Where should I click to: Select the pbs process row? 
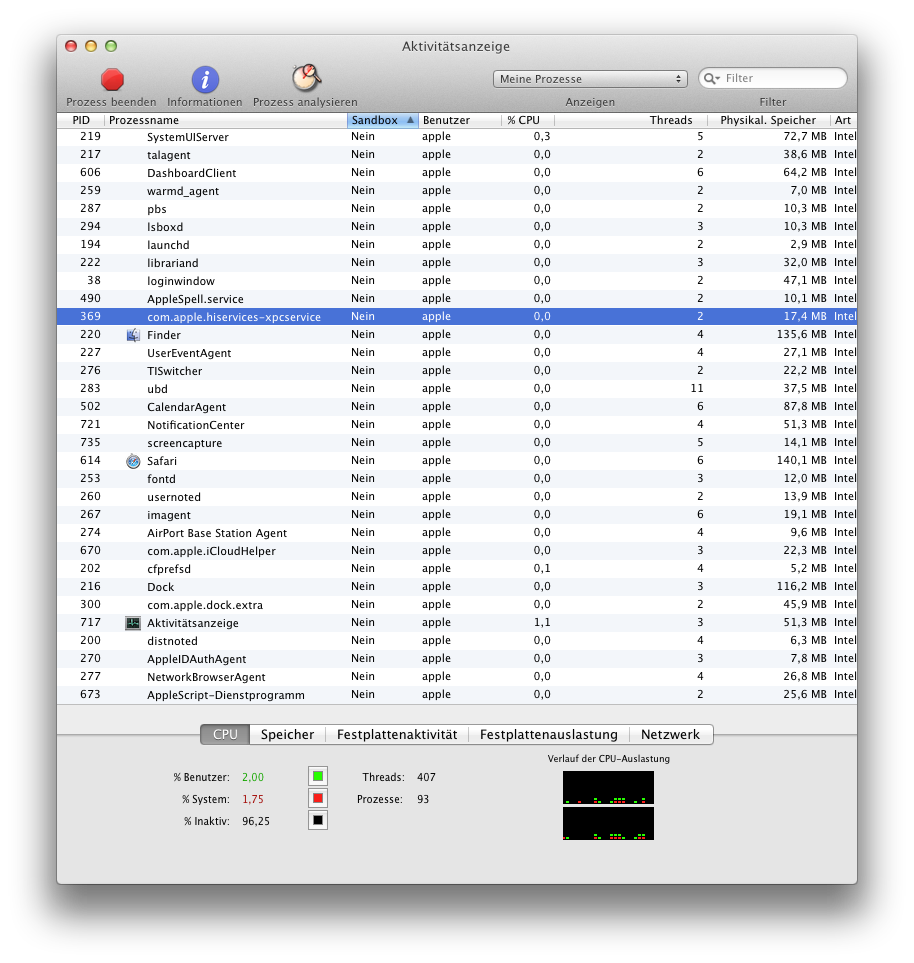[457, 209]
